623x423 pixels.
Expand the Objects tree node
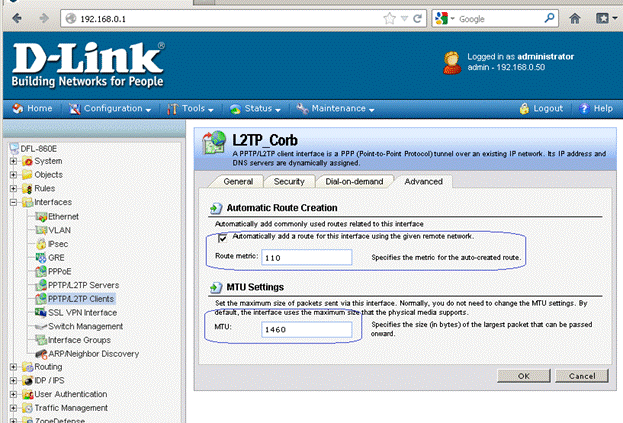[x=14, y=175]
